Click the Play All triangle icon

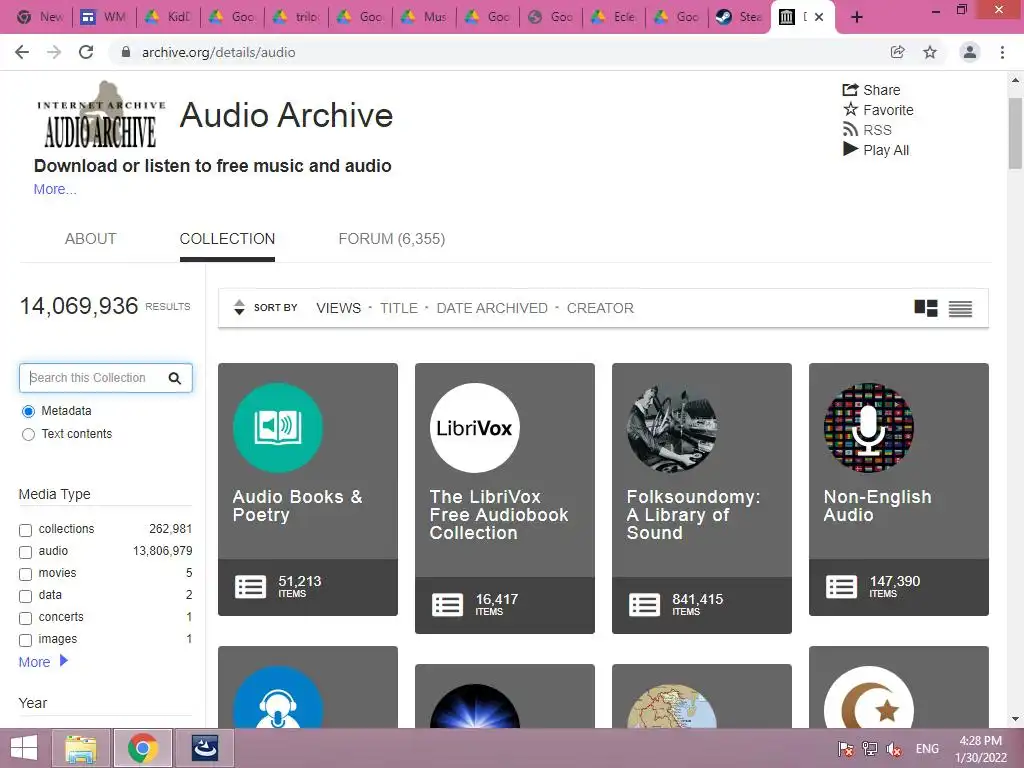850,149
